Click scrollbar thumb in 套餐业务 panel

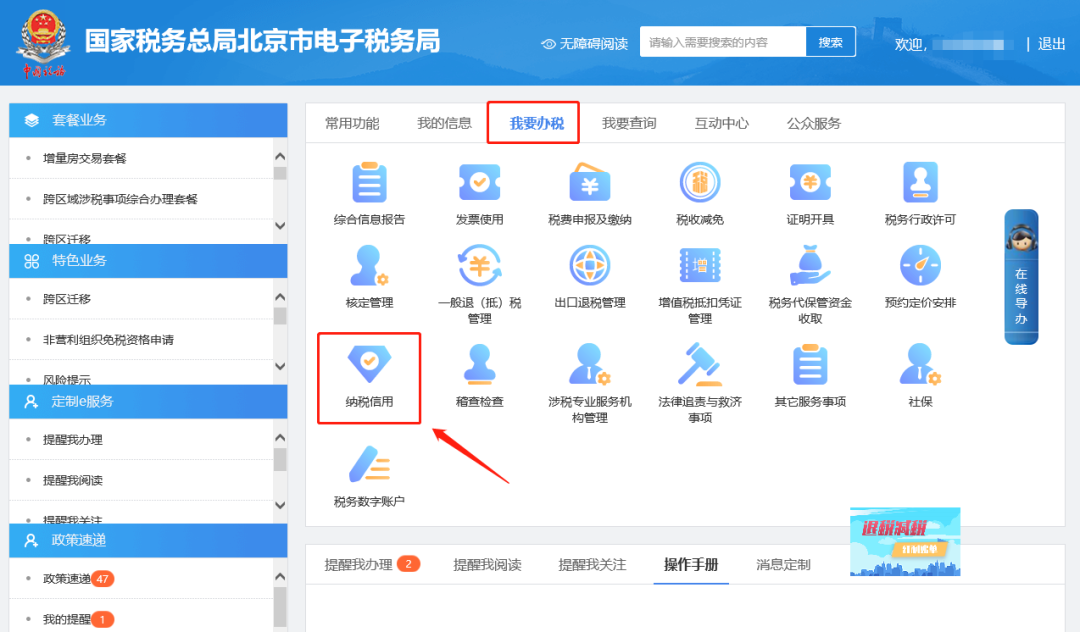[280, 173]
